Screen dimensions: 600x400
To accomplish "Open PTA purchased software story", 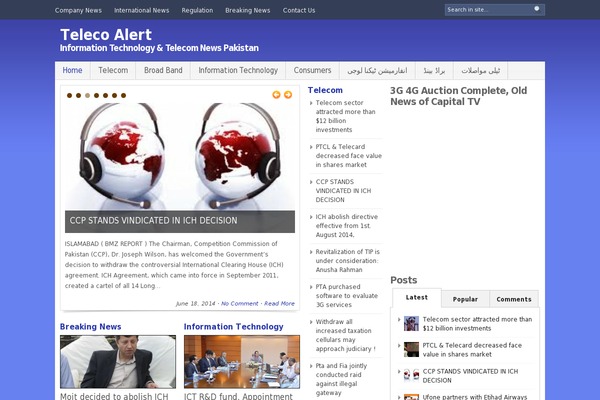I will tap(347, 296).
